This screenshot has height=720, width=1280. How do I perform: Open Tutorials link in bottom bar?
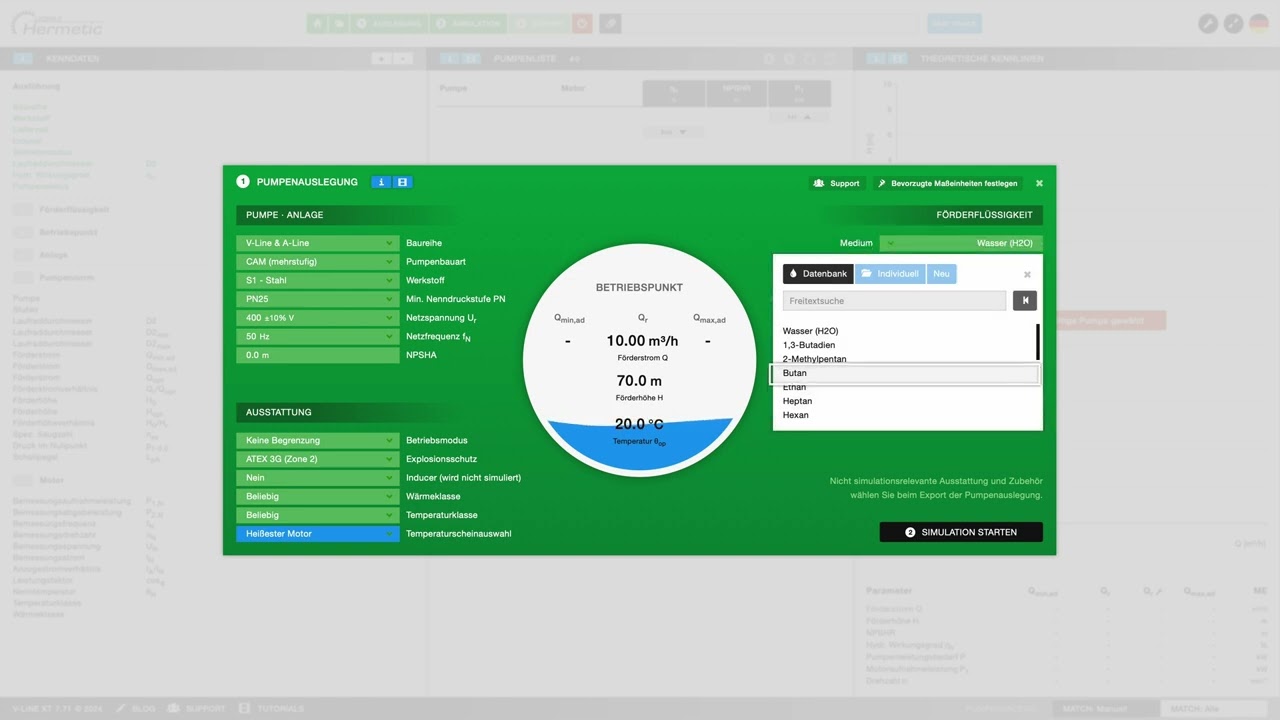click(x=271, y=709)
